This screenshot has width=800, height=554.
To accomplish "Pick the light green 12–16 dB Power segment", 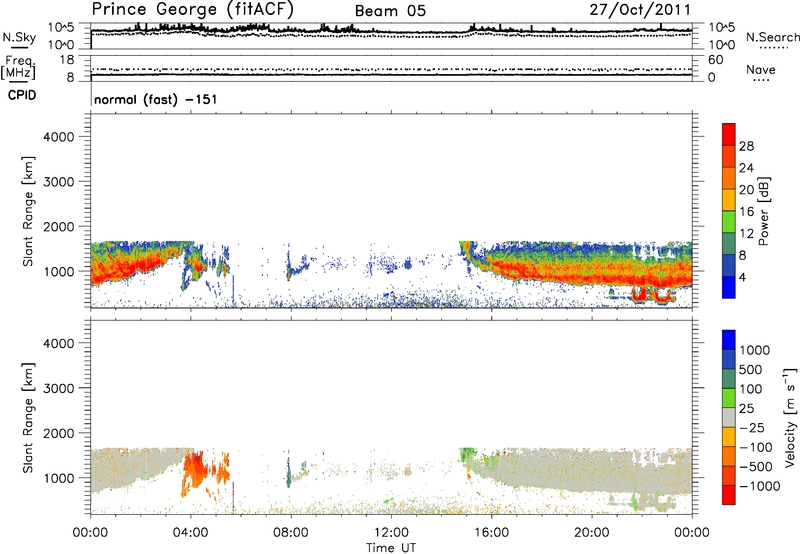I will click(x=729, y=222).
